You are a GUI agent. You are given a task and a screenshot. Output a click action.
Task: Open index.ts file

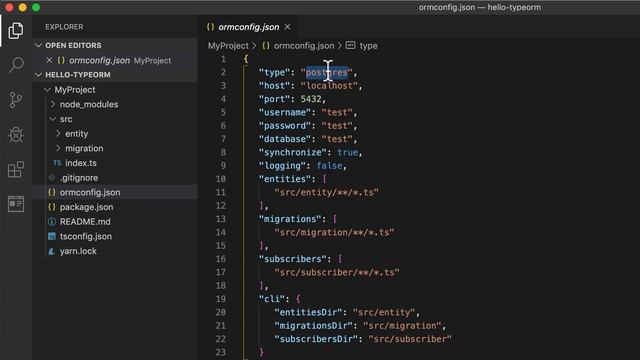point(81,163)
